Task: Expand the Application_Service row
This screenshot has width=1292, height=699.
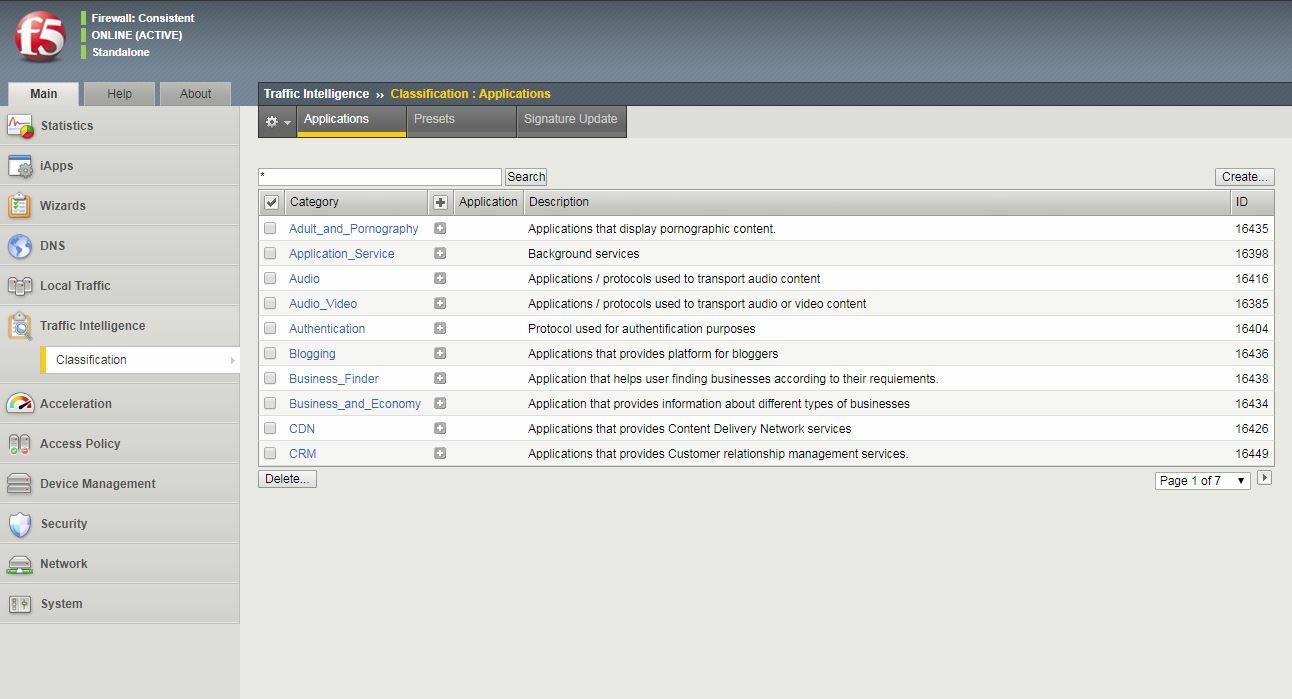Action: [x=440, y=253]
